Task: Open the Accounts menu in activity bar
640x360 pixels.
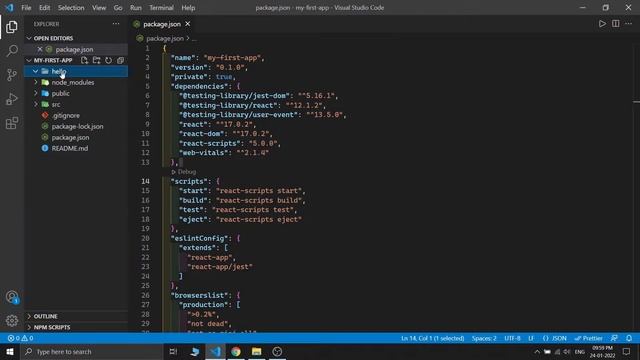Action: coord(12,297)
